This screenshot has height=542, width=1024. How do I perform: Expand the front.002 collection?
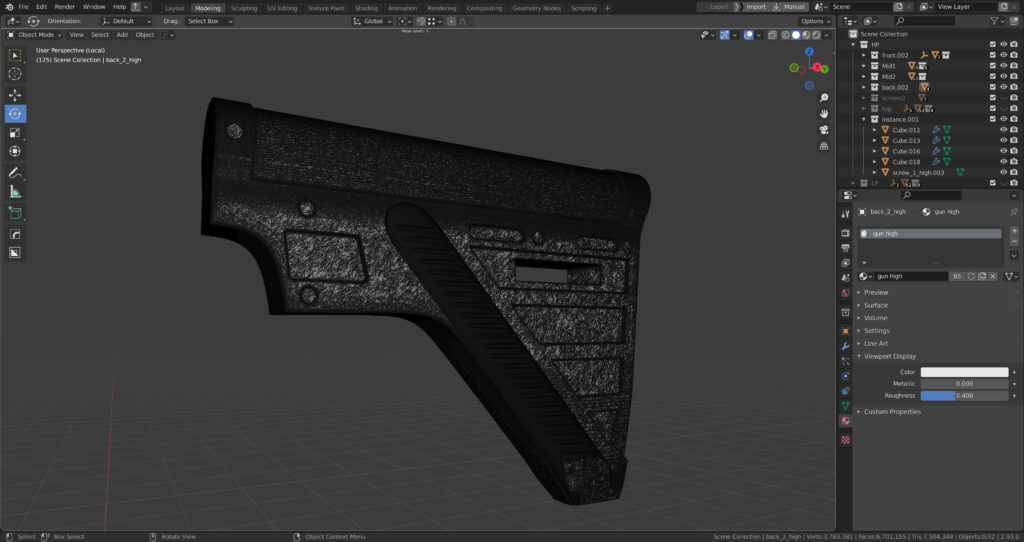[864, 56]
